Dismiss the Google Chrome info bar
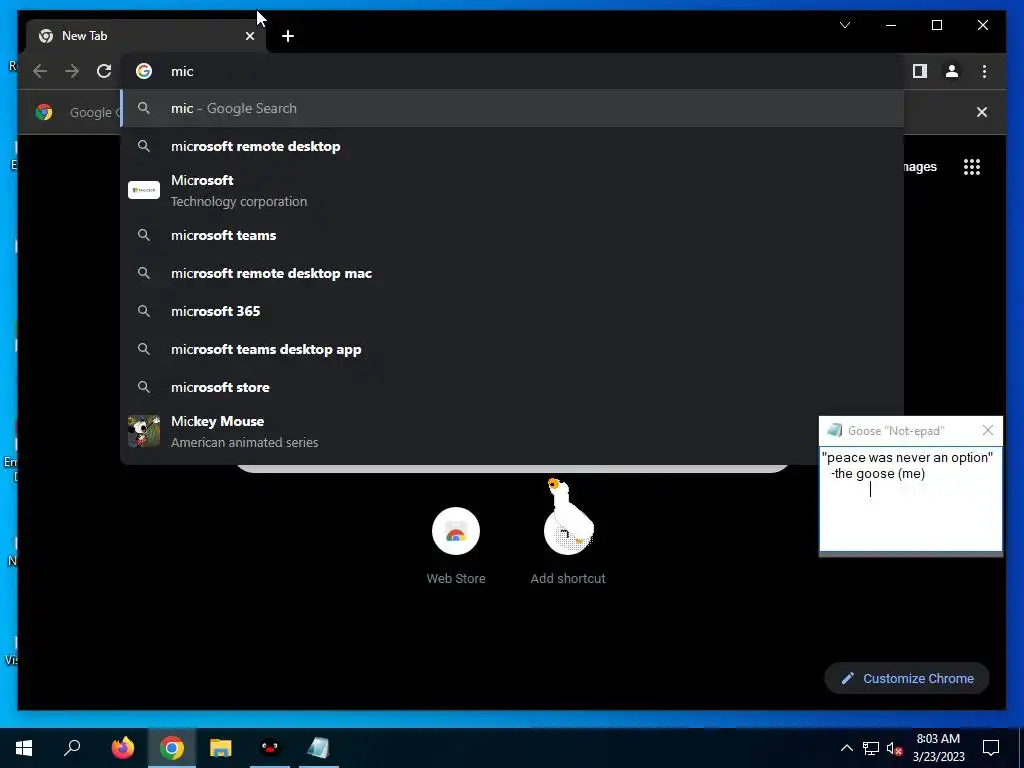Screen dimensions: 1024x768 tap(982, 112)
